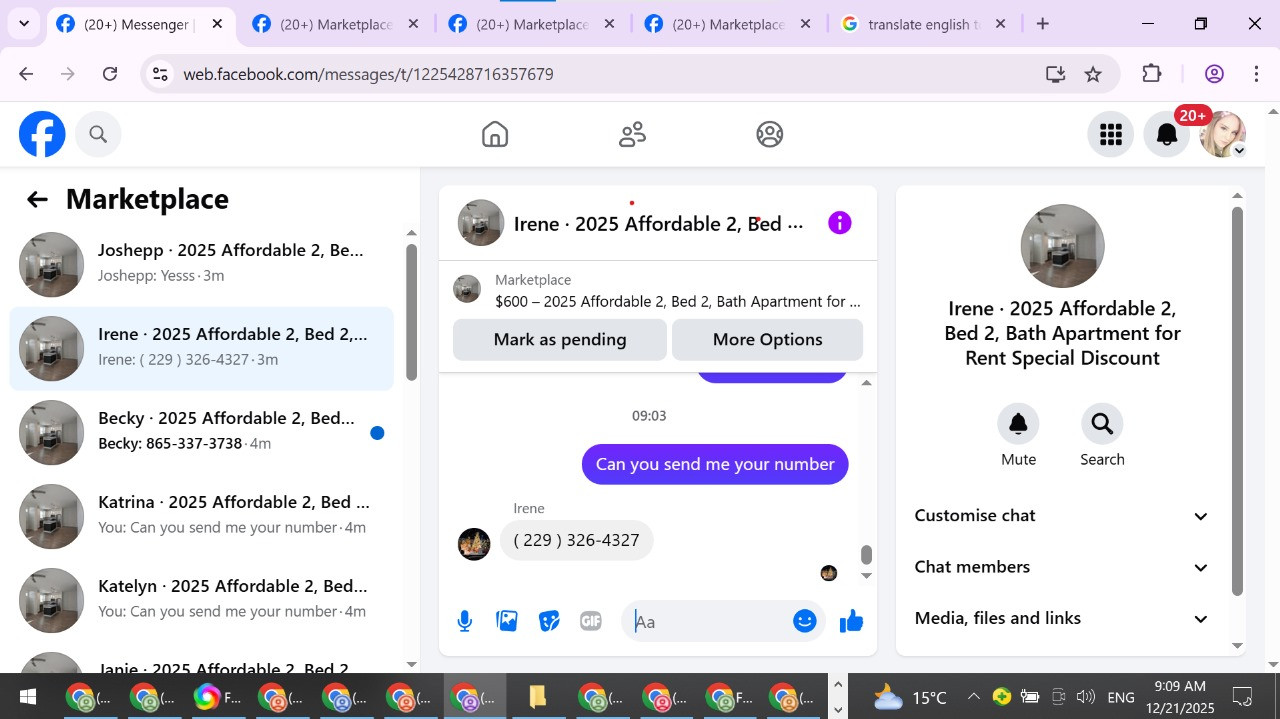Mark the listing as pending
Screen dimensions: 1280x719
click(560, 340)
